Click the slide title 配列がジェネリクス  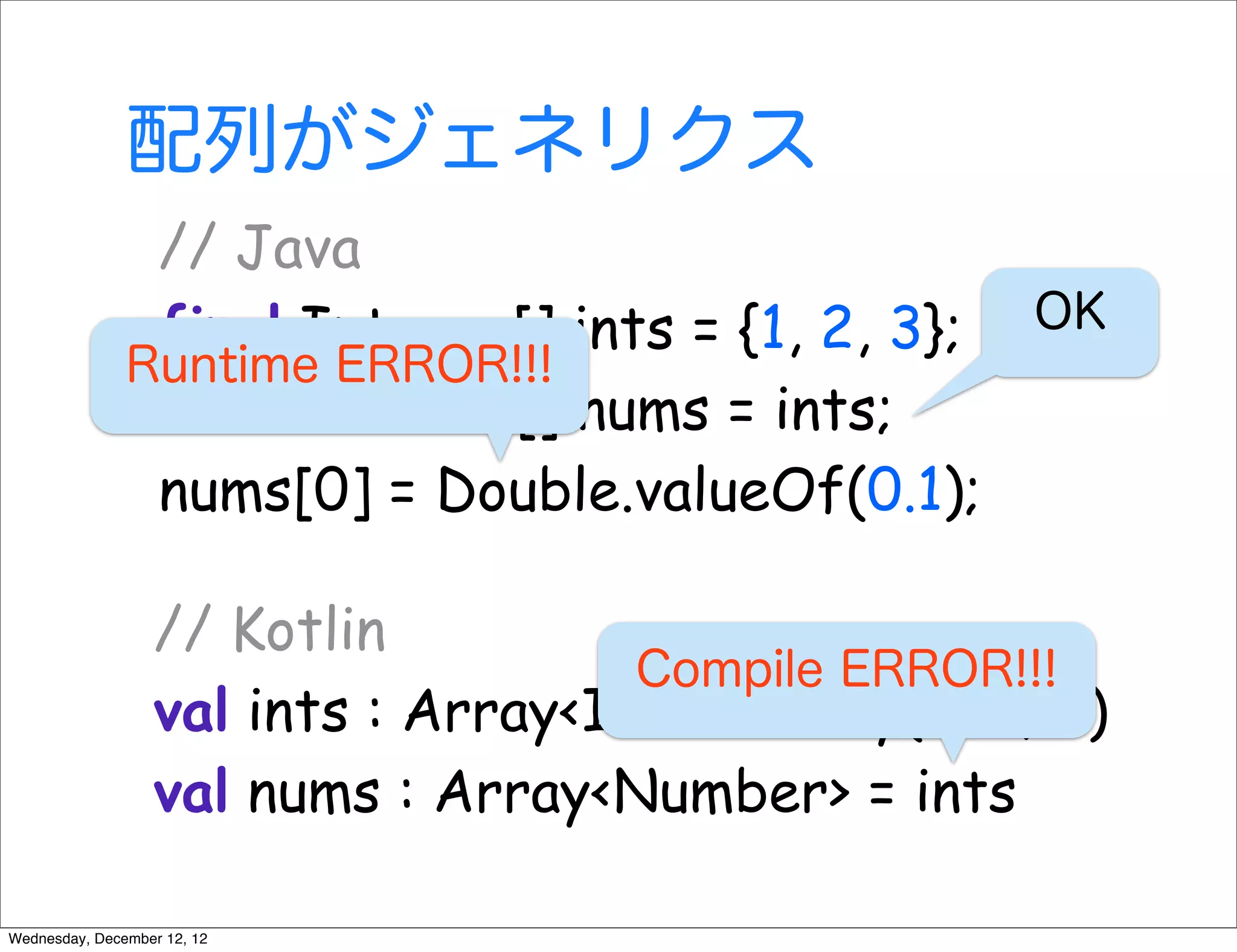pyautogui.click(x=471, y=138)
